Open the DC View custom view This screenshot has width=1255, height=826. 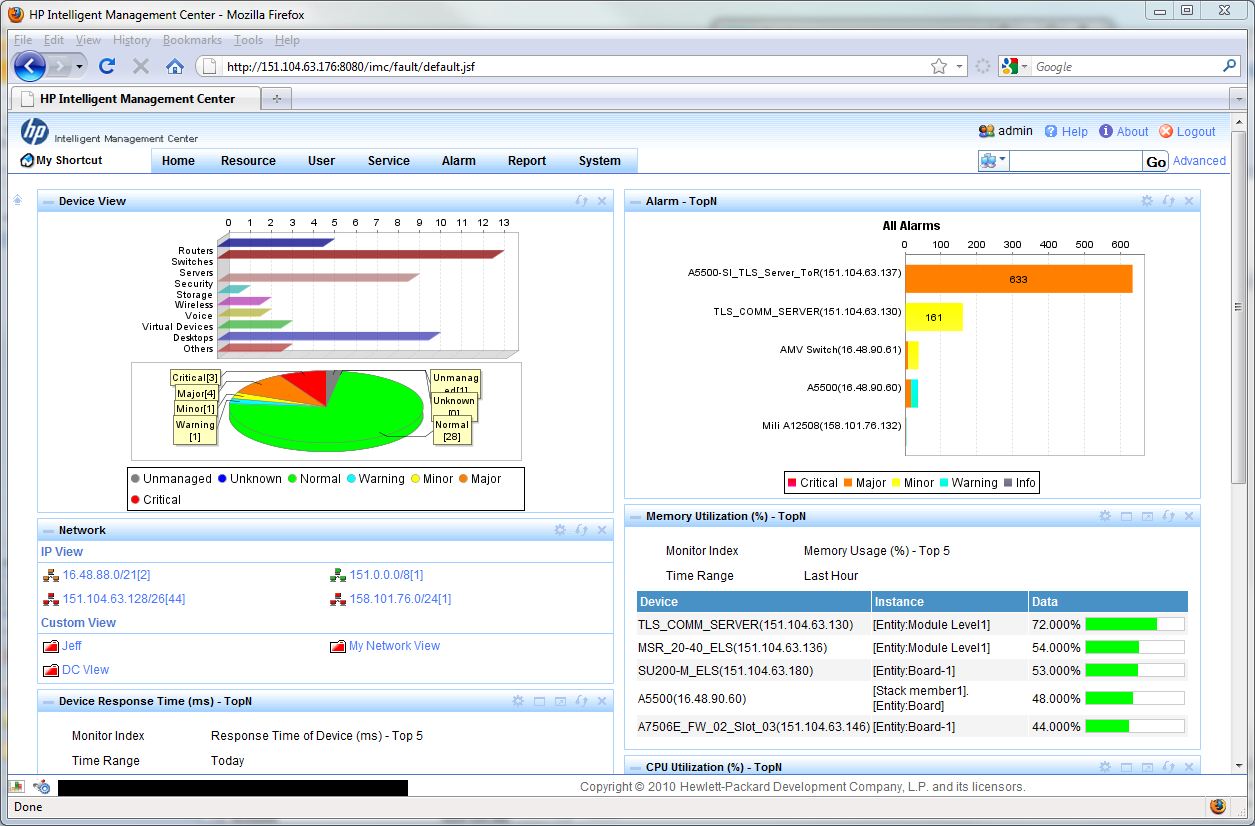click(85, 670)
